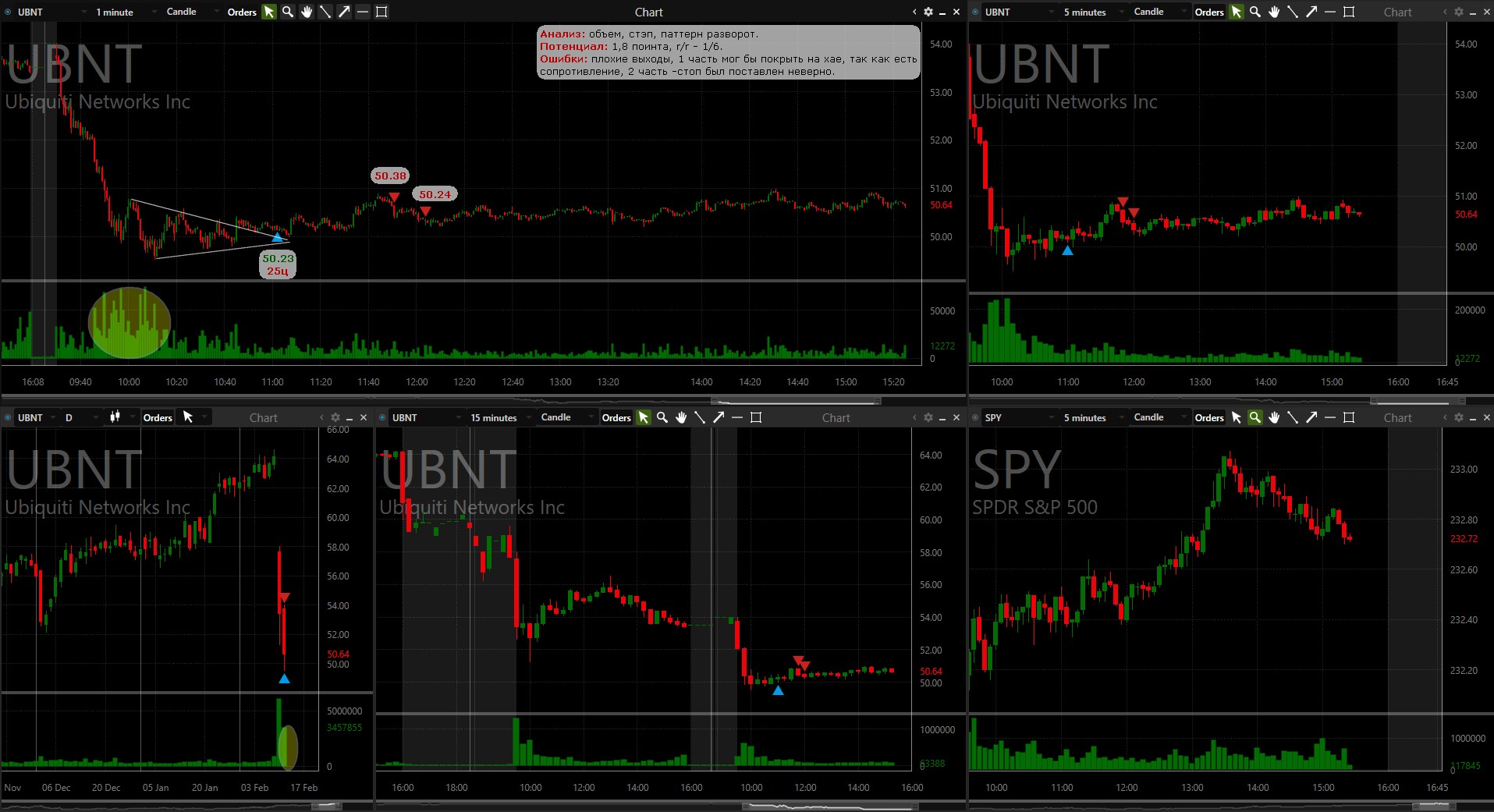Toggle link indicator dot in UBNT 5 minutes chart
Image resolution: width=1494 pixels, height=812 pixels.
[976, 12]
